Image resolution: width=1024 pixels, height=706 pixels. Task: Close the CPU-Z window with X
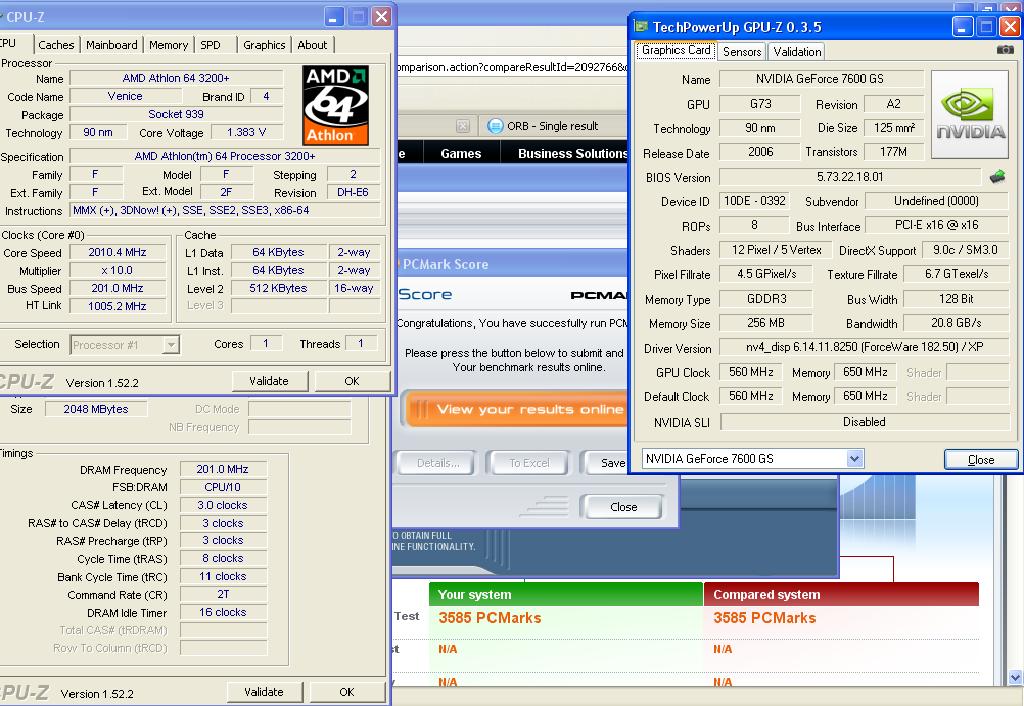pyautogui.click(x=381, y=16)
